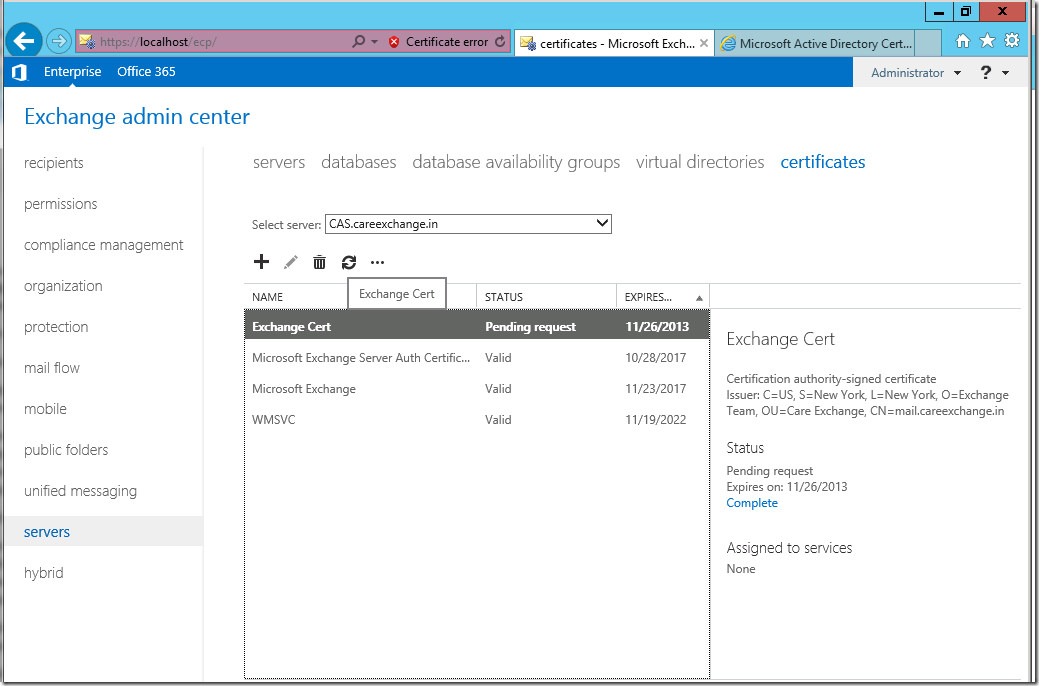Open organization section in sidebar

pyautogui.click(x=64, y=286)
